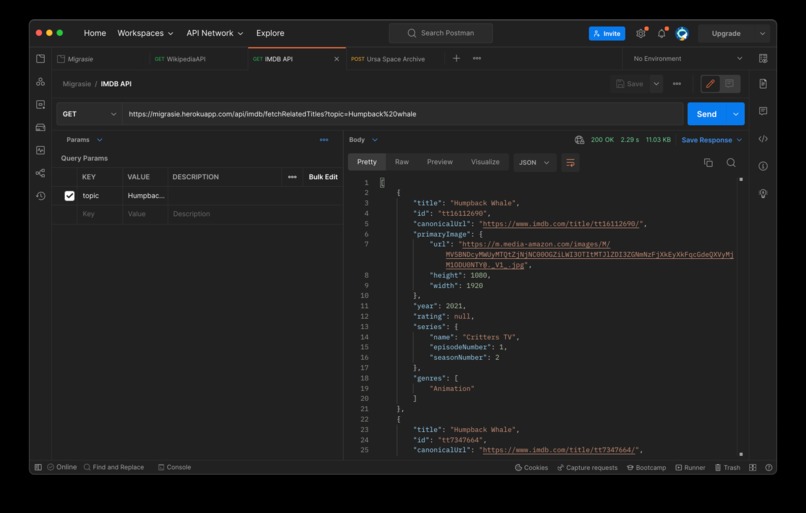This screenshot has width=806, height=513.
Task: Open user avatar menu
Action: coord(682,33)
